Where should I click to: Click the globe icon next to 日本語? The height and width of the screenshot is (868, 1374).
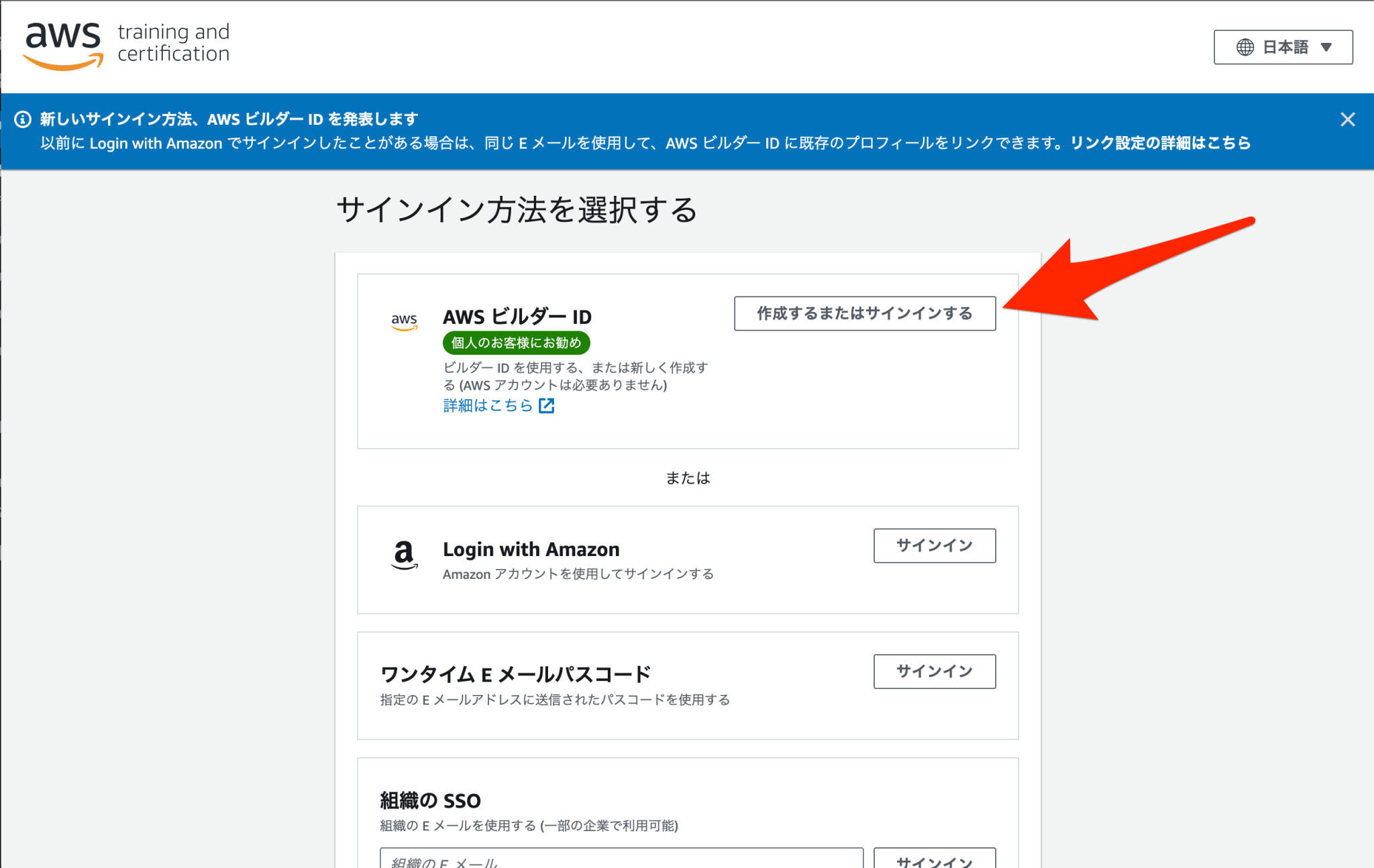pos(1246,47)
